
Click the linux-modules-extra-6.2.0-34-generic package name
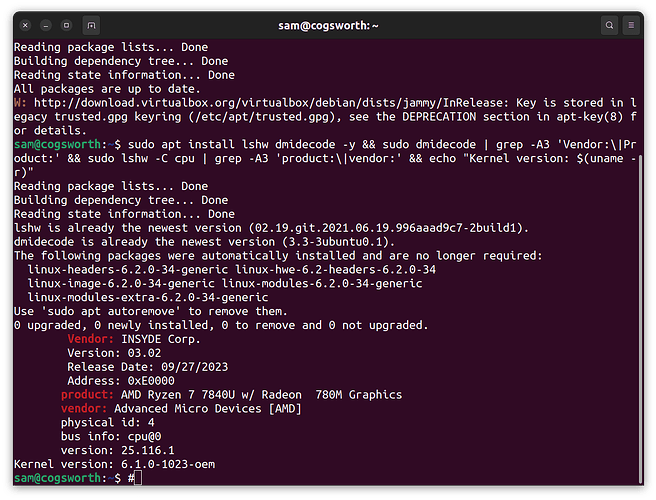point(148,297)
